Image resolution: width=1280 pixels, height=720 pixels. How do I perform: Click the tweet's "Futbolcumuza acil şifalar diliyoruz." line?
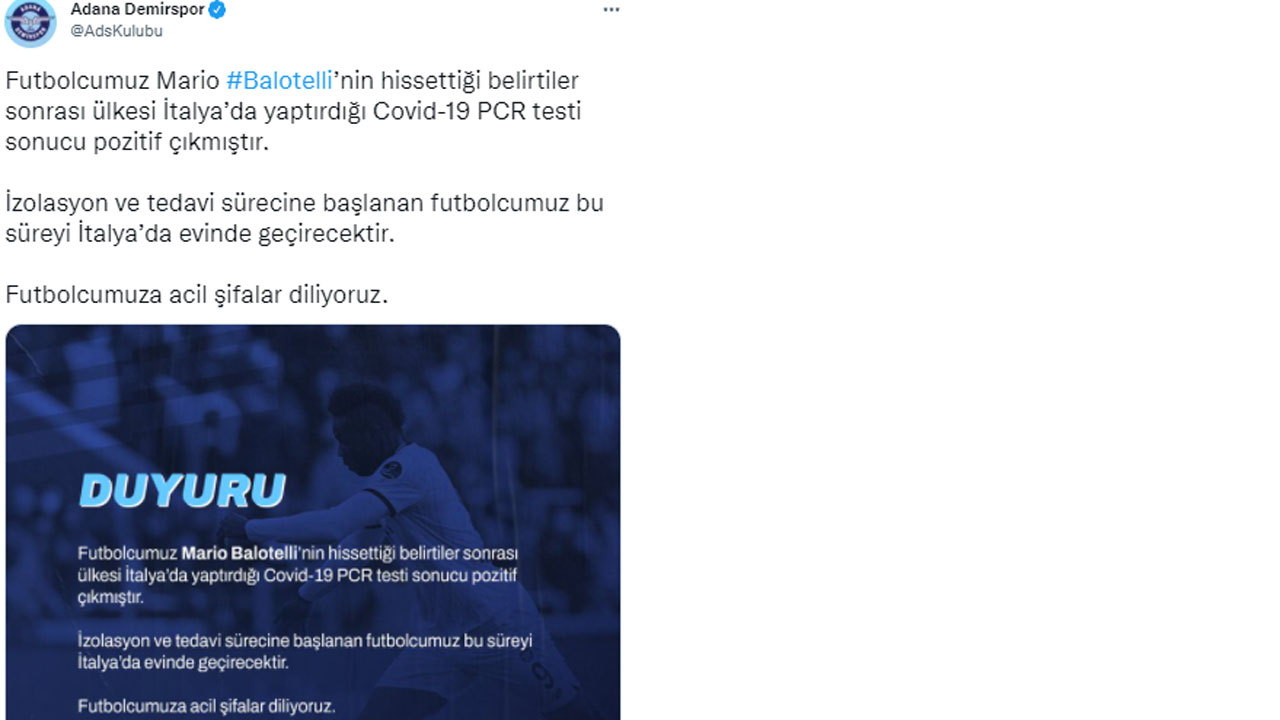196,295
